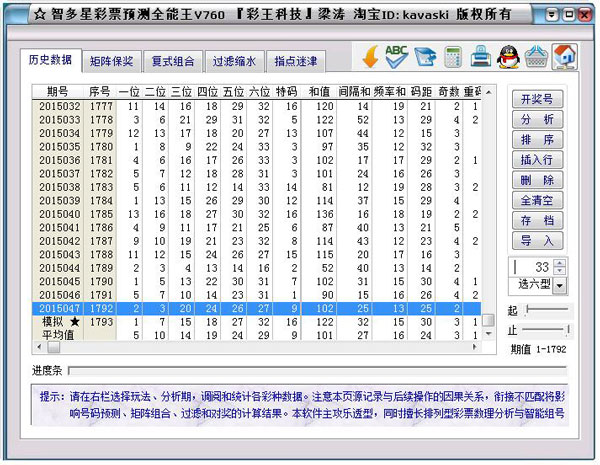Click the table scroll down arrow
600x465 pixels.
488,334
